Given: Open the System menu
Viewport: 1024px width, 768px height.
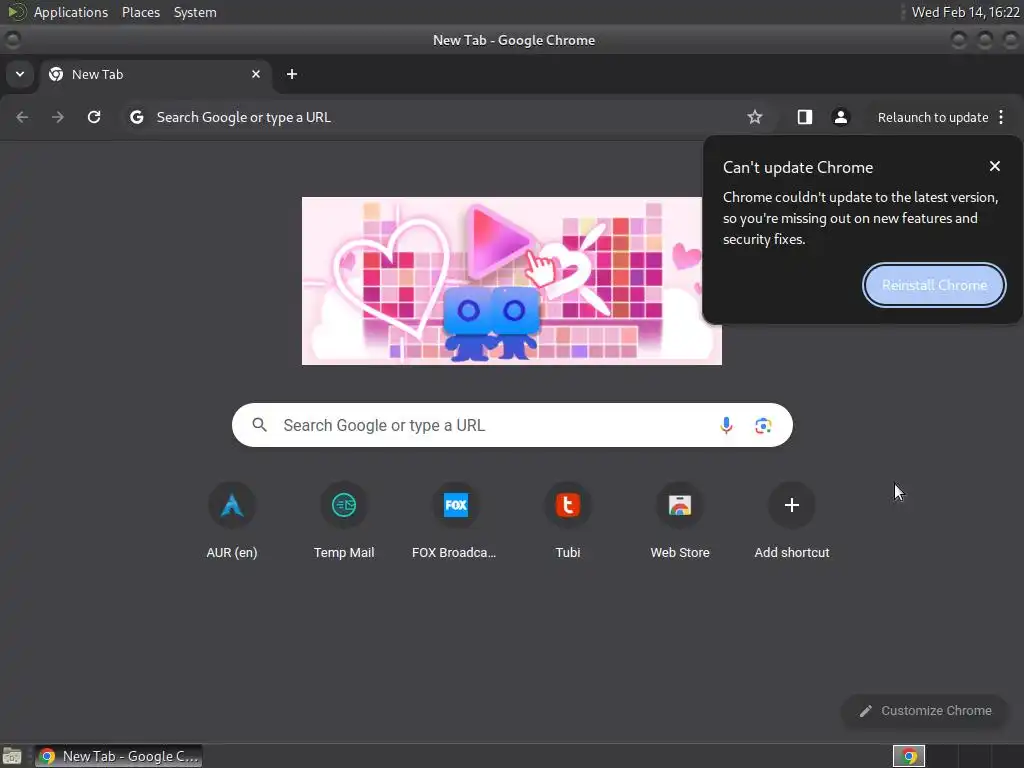Looking at the screenshot, I should (x=195, y=12).
